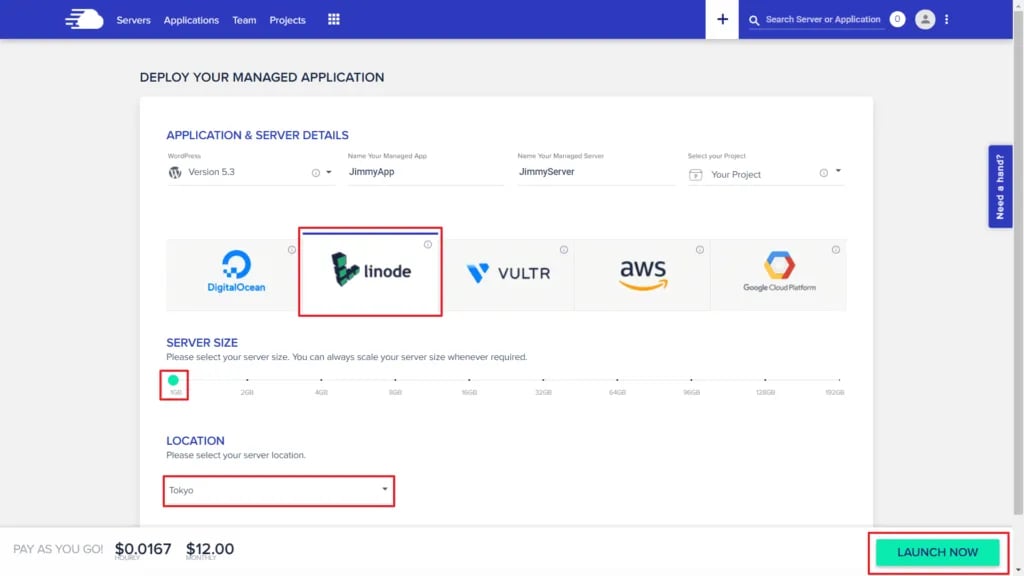Viewport: 1024px width, 576px height.
Task: Click info icon on Google Cloud card
Action: (835, 249)
